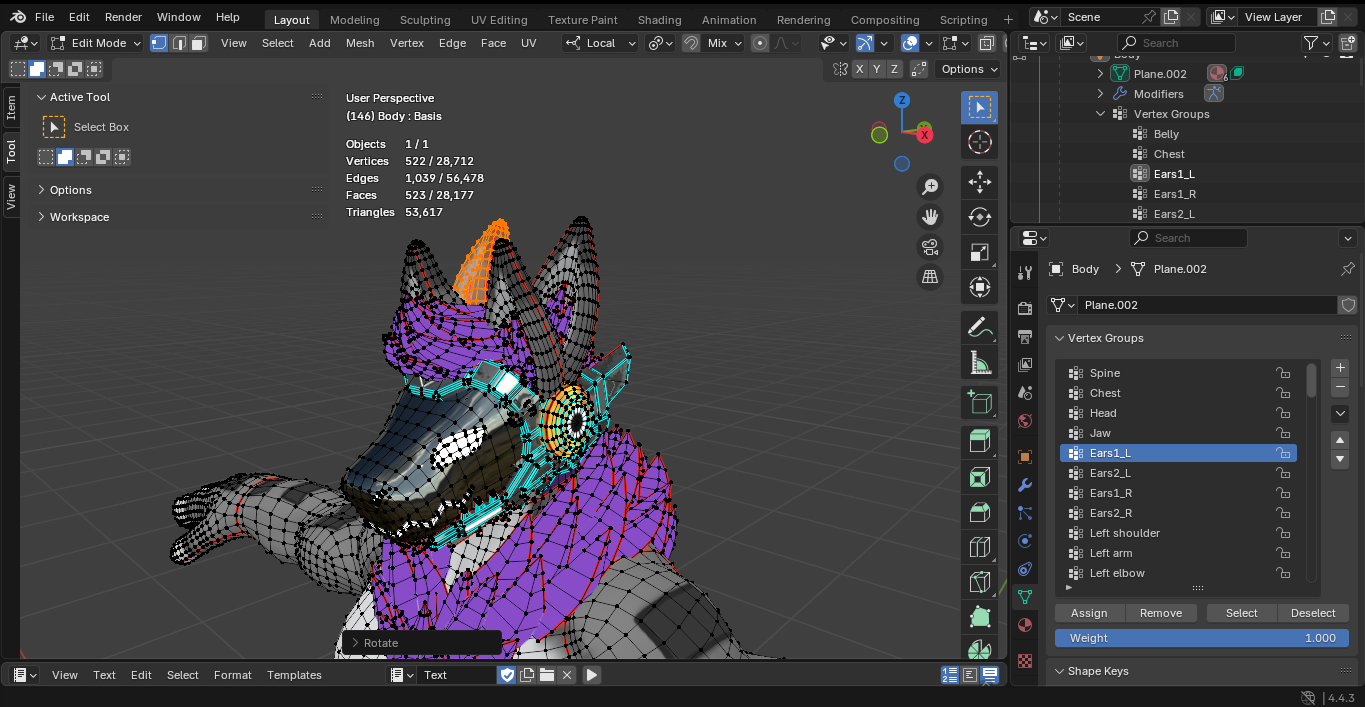Screen dimensions: 1365x707
Task: Toggle snapping magnet in header
Action: (691, 43)
